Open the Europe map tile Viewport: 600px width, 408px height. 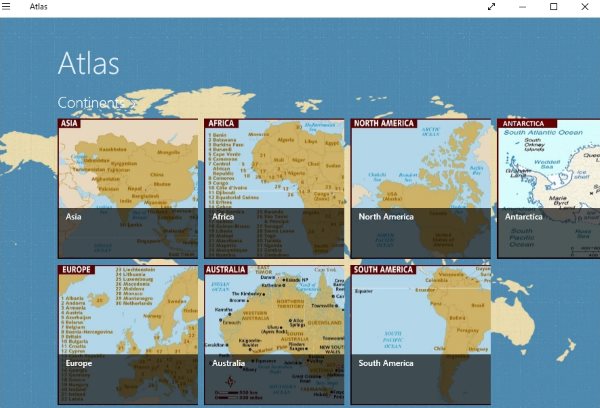pyautogui.click(x=128, y=335)
